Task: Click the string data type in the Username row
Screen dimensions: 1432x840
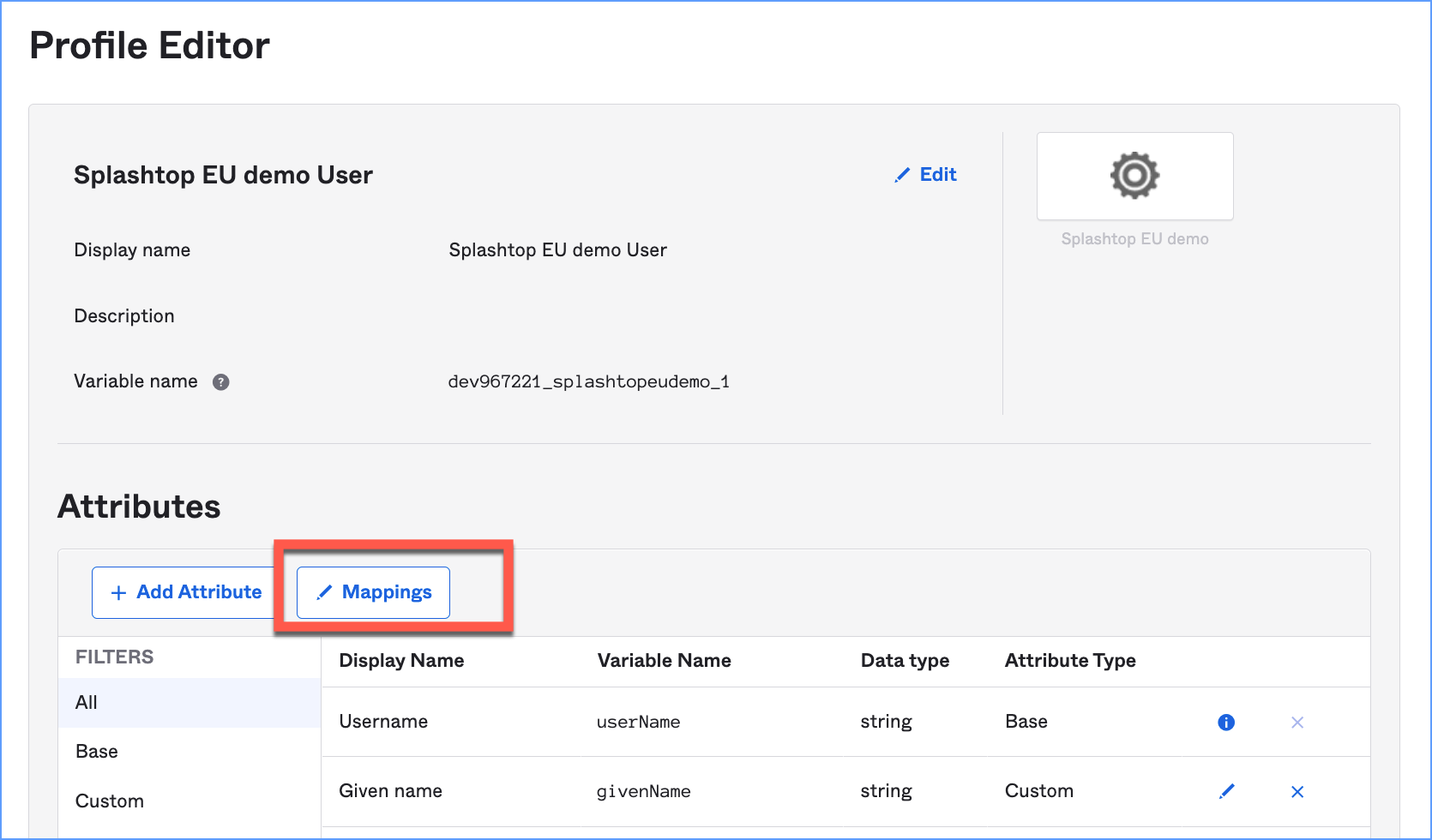Action: (887, 723)
